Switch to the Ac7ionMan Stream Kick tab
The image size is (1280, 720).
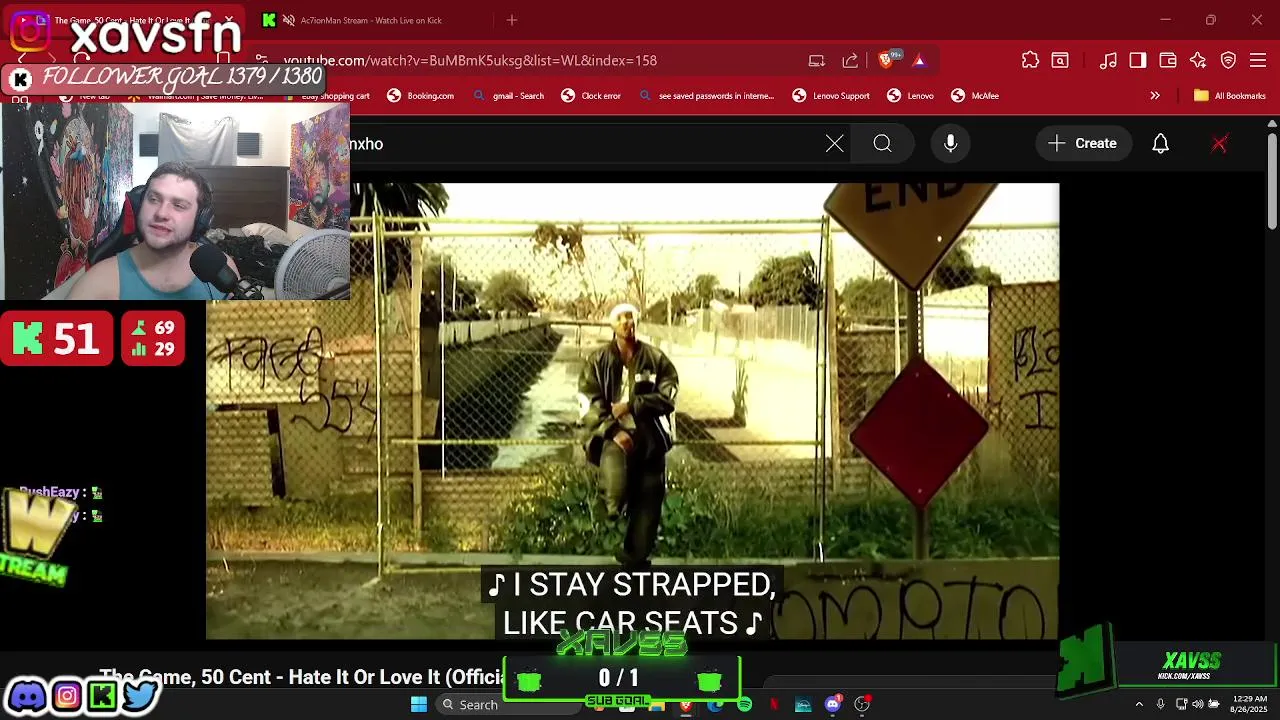(x=370, y=20)
